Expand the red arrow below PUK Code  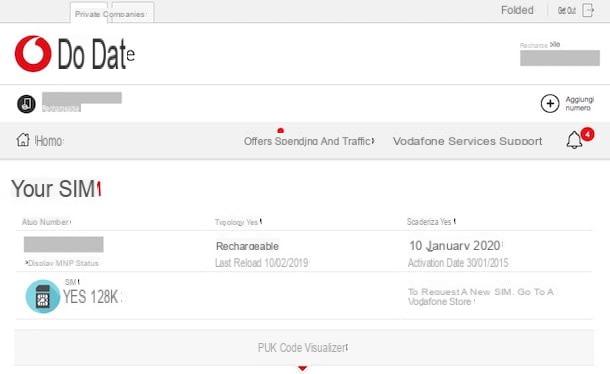303,368
